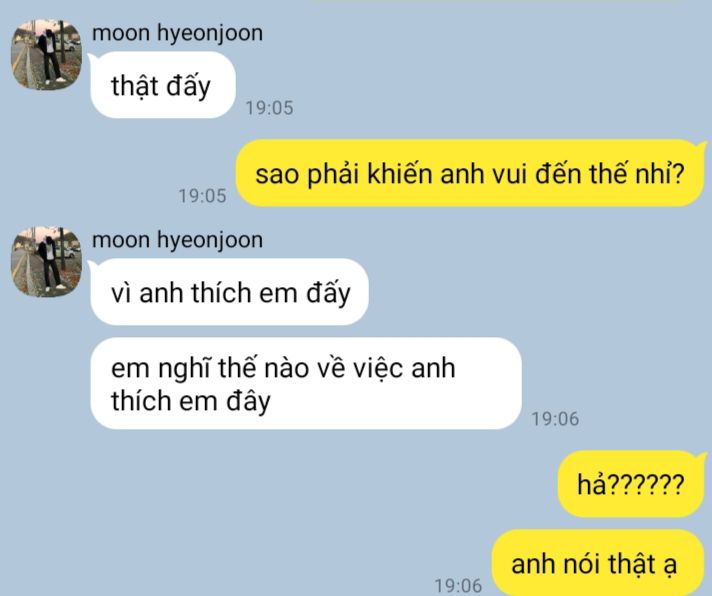Click the question marks in 'hả??????'
This screenshot has width=712, height=596.
point(645,484)
